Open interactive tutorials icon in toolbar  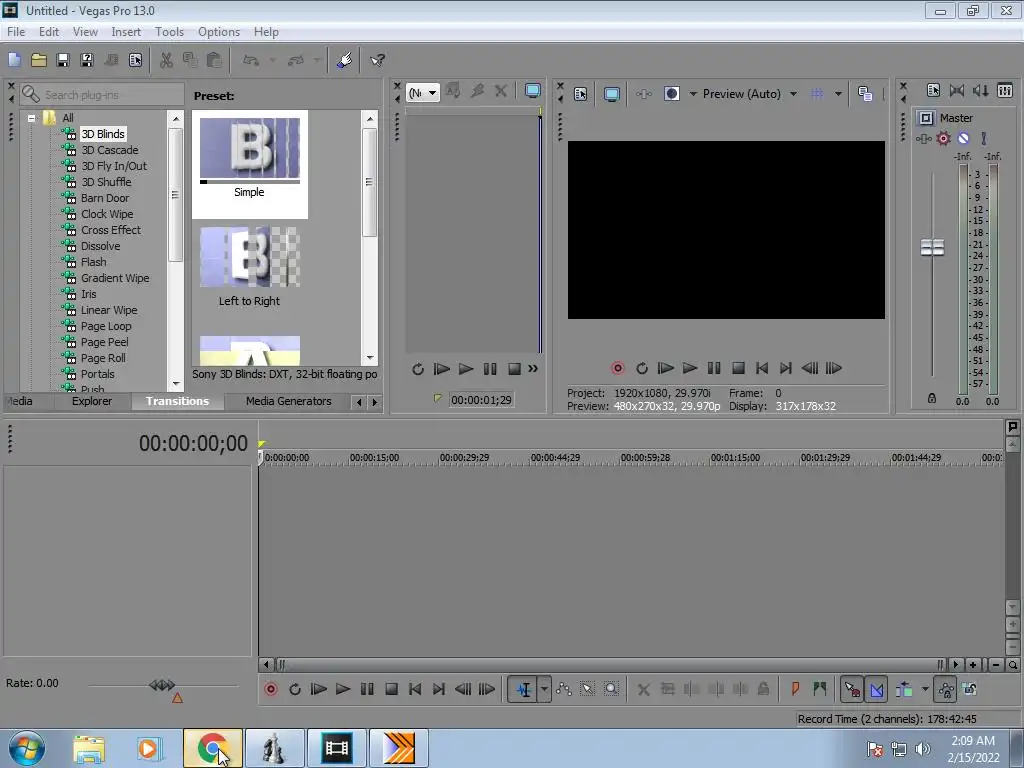[x=345, y=60]
